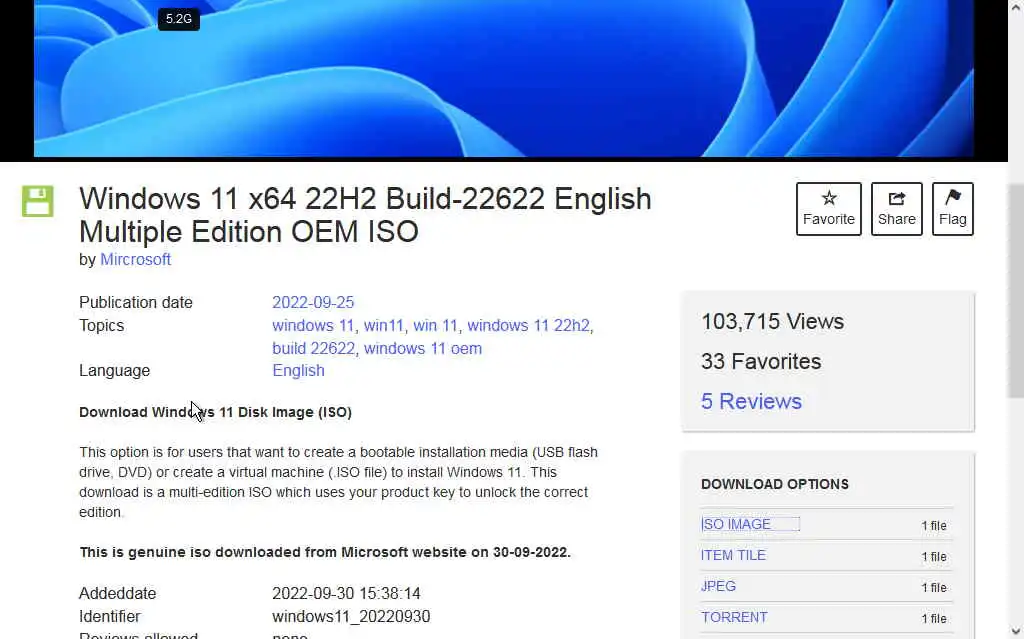Click the 'Identifier' label

(110, 616)
